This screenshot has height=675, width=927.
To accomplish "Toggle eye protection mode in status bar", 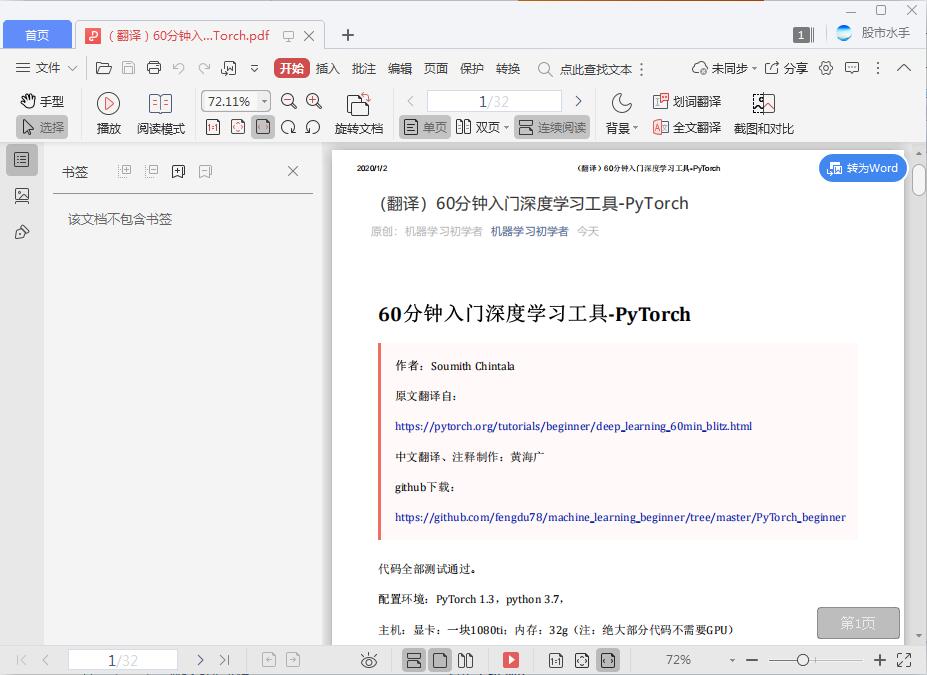I will coord(368,660).
